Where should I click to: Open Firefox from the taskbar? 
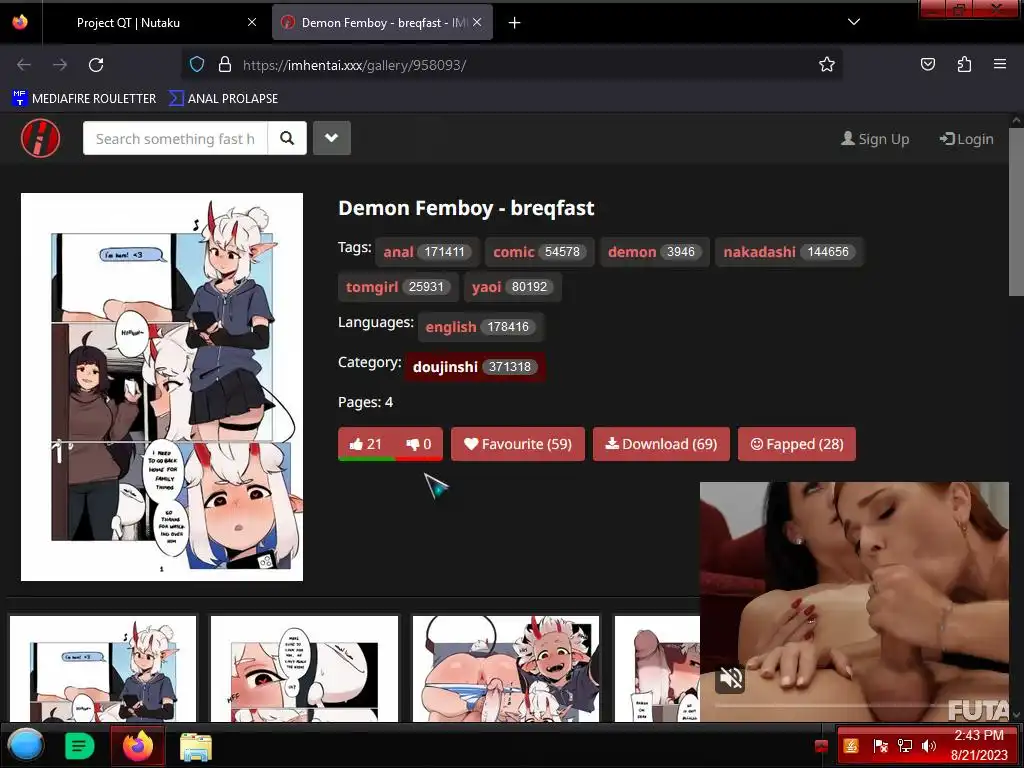[138, 745]
